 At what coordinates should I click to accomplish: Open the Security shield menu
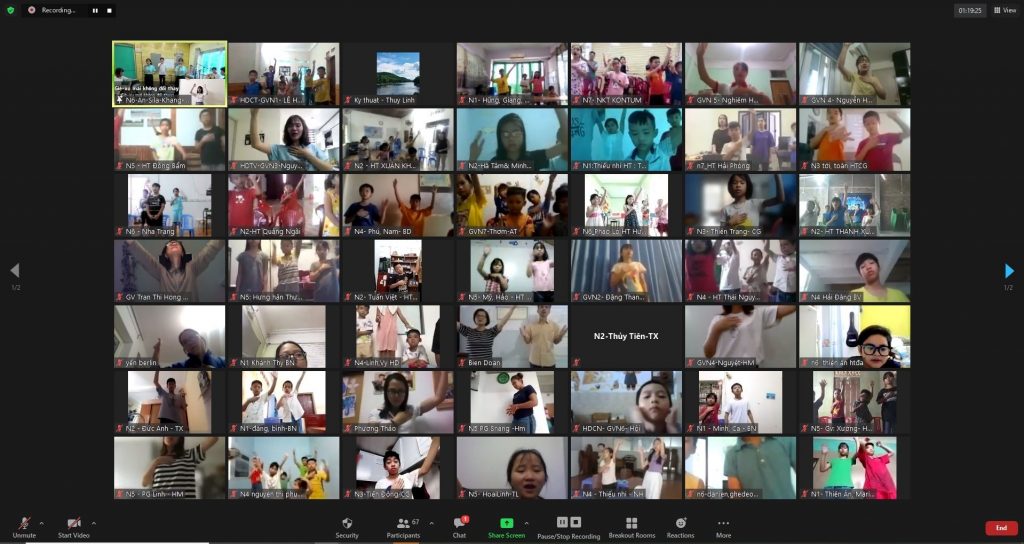point(347,528)
